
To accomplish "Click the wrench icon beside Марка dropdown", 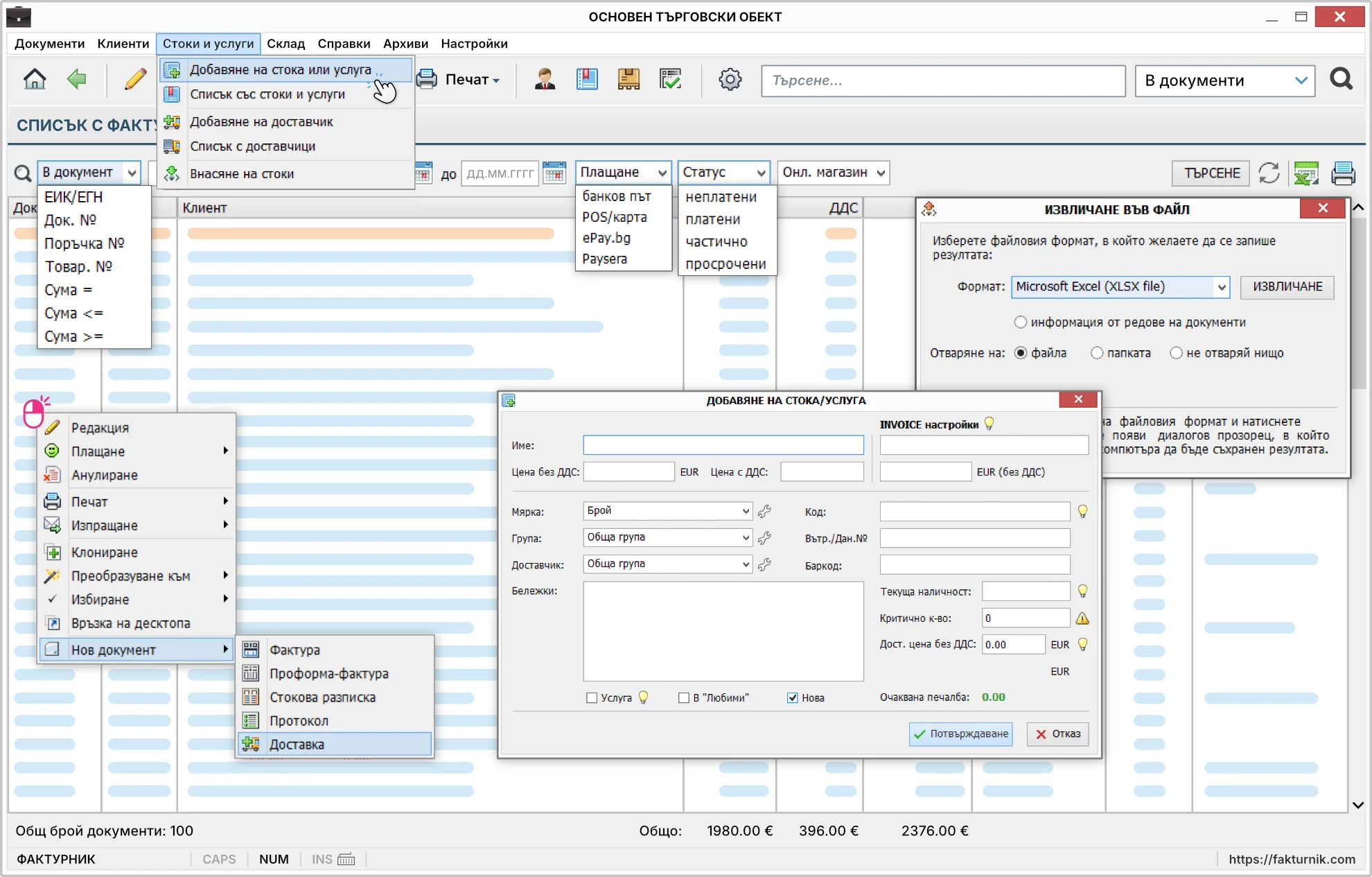I will pyautogui.click(x=764, y=512).
